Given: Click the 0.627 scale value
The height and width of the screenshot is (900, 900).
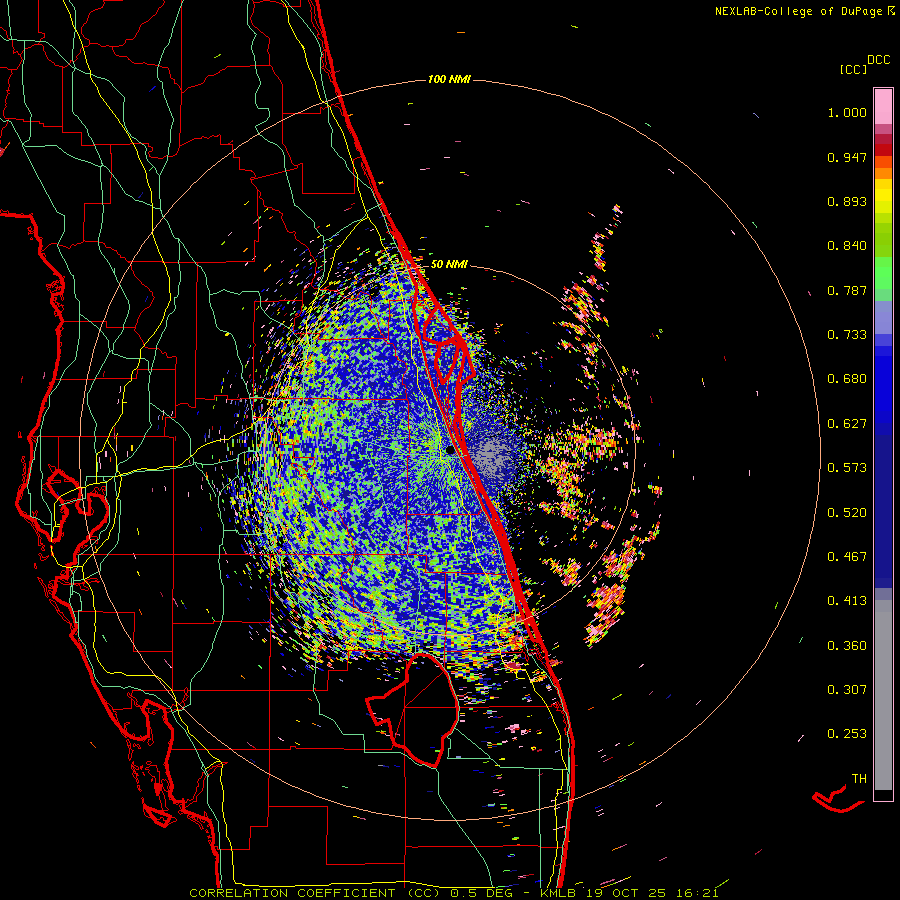Looking at the screenshot, I should tap(847, 424).
